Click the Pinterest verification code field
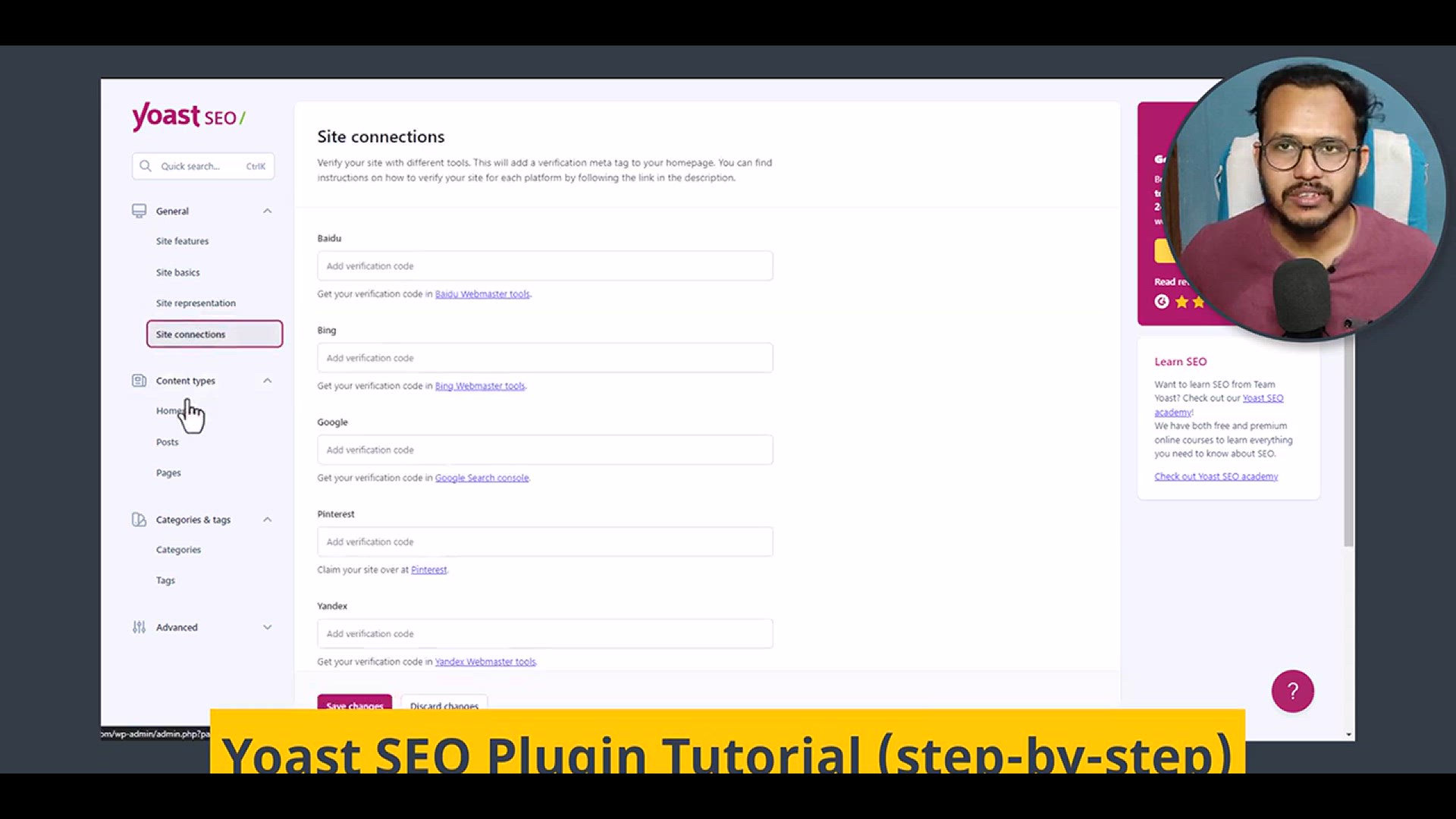The image size is (1456, 819). tap(545, 541)
